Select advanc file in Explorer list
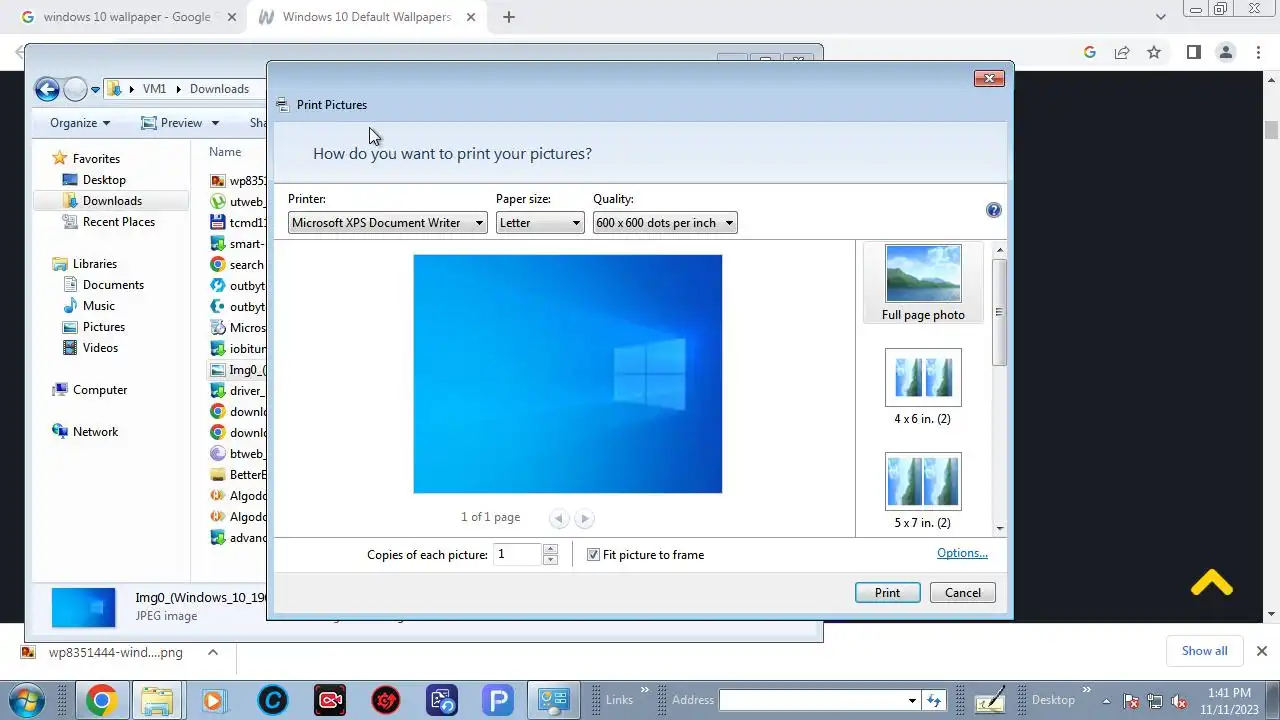The height and width of the screenshot is (720, 1280). (237, 538)
